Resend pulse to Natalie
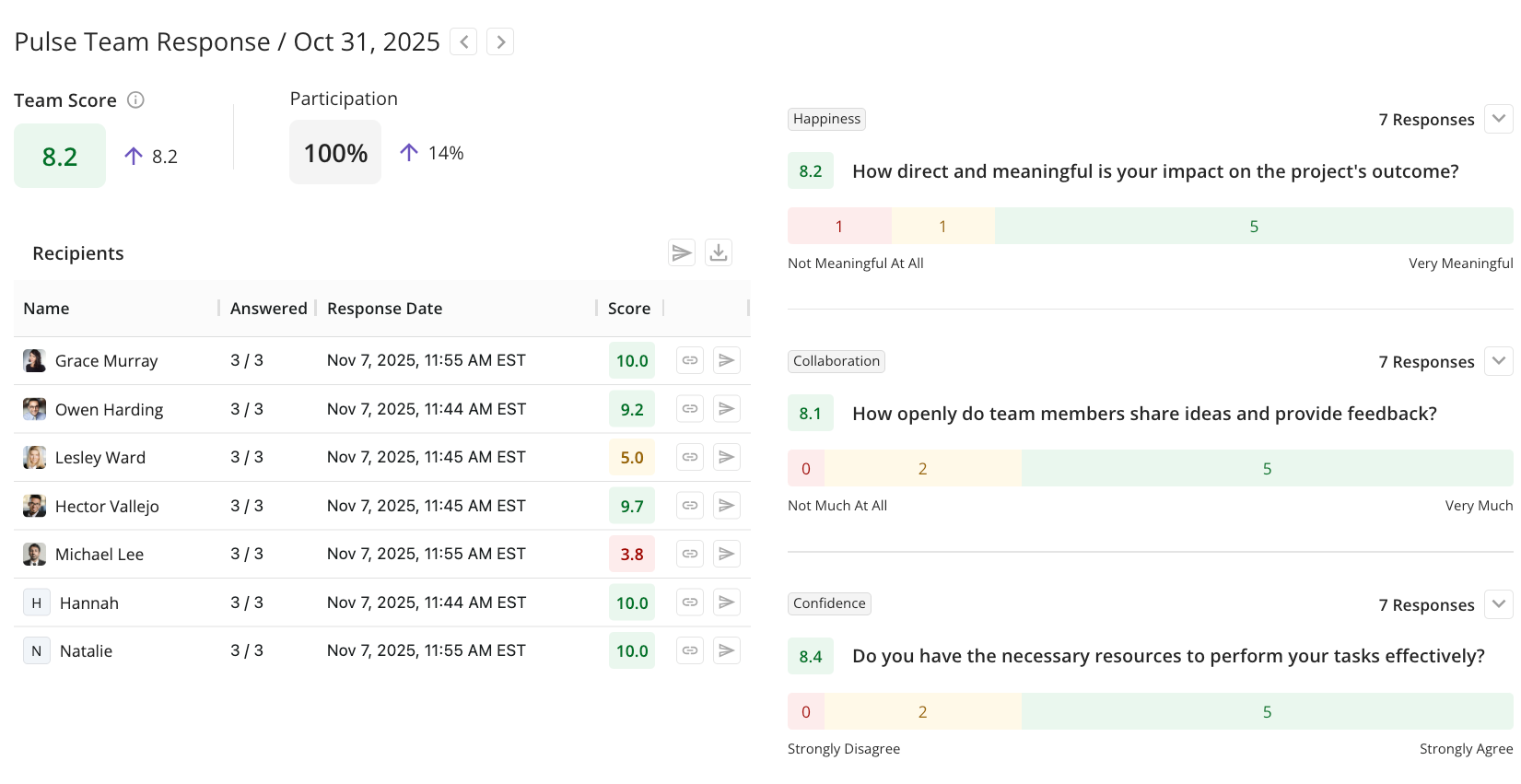This screenshot has height=784, width=1521. pyautogui.click(x=727, y=650)
